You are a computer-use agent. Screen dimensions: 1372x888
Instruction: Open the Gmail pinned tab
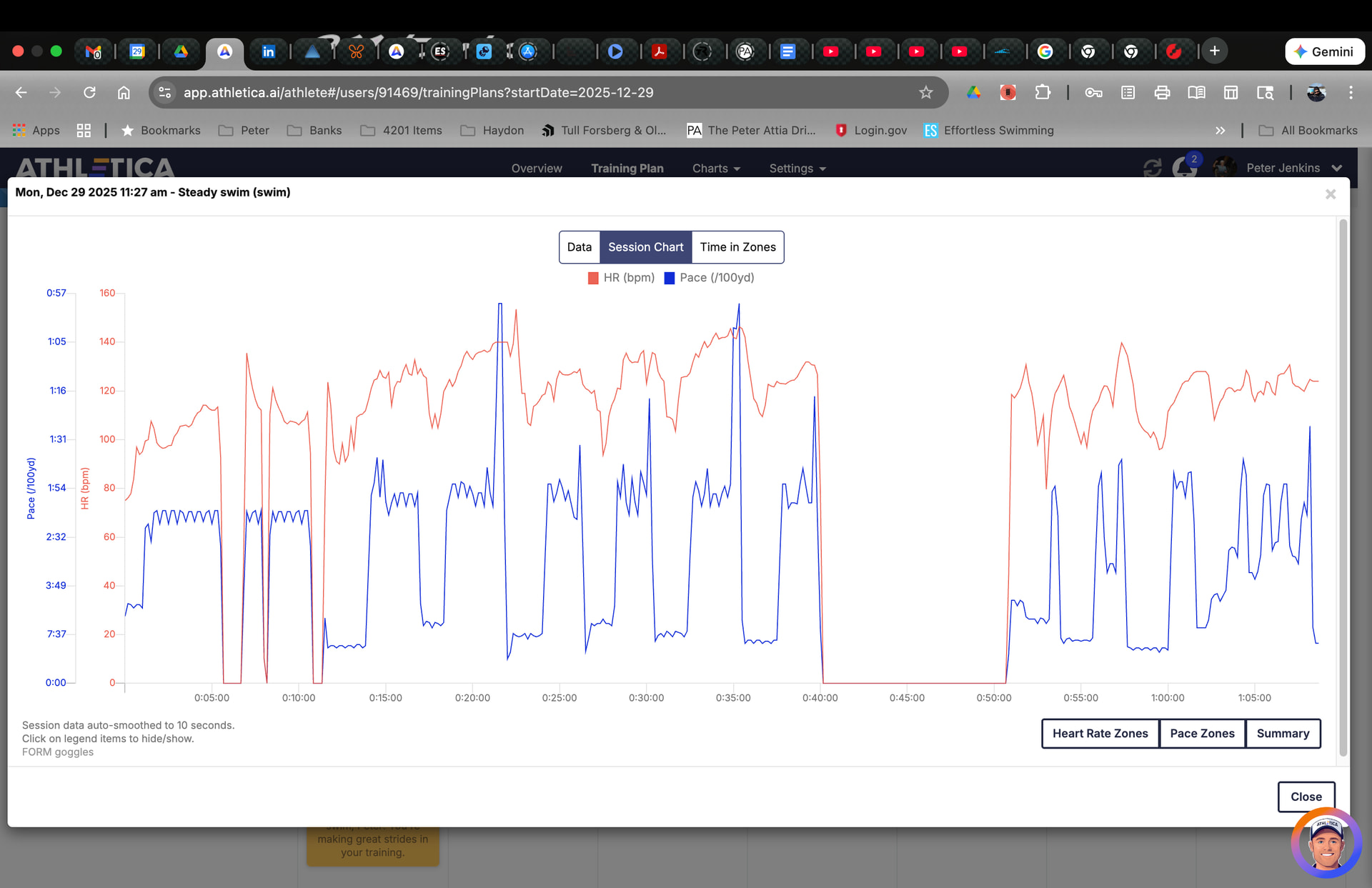(x=94, y=51)
